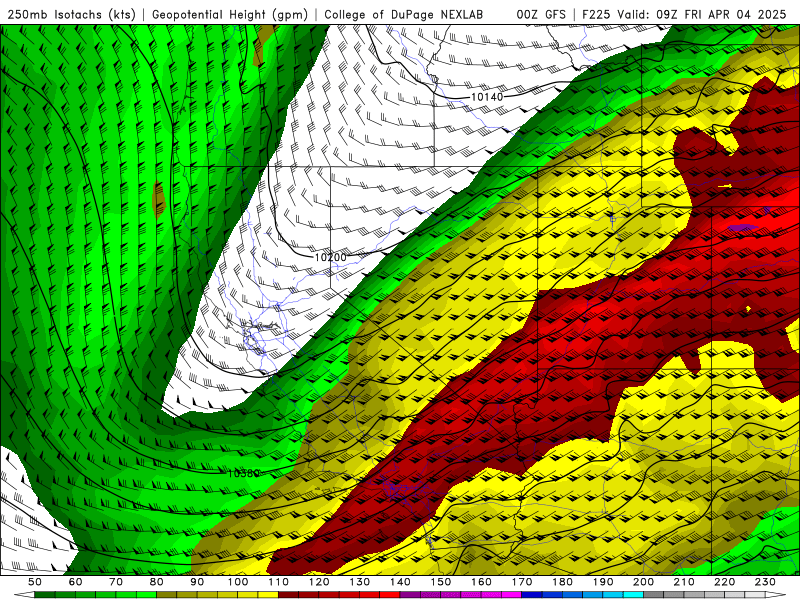Click the 220 value on the color scale
800x600 pixels.
coord(724,582)
